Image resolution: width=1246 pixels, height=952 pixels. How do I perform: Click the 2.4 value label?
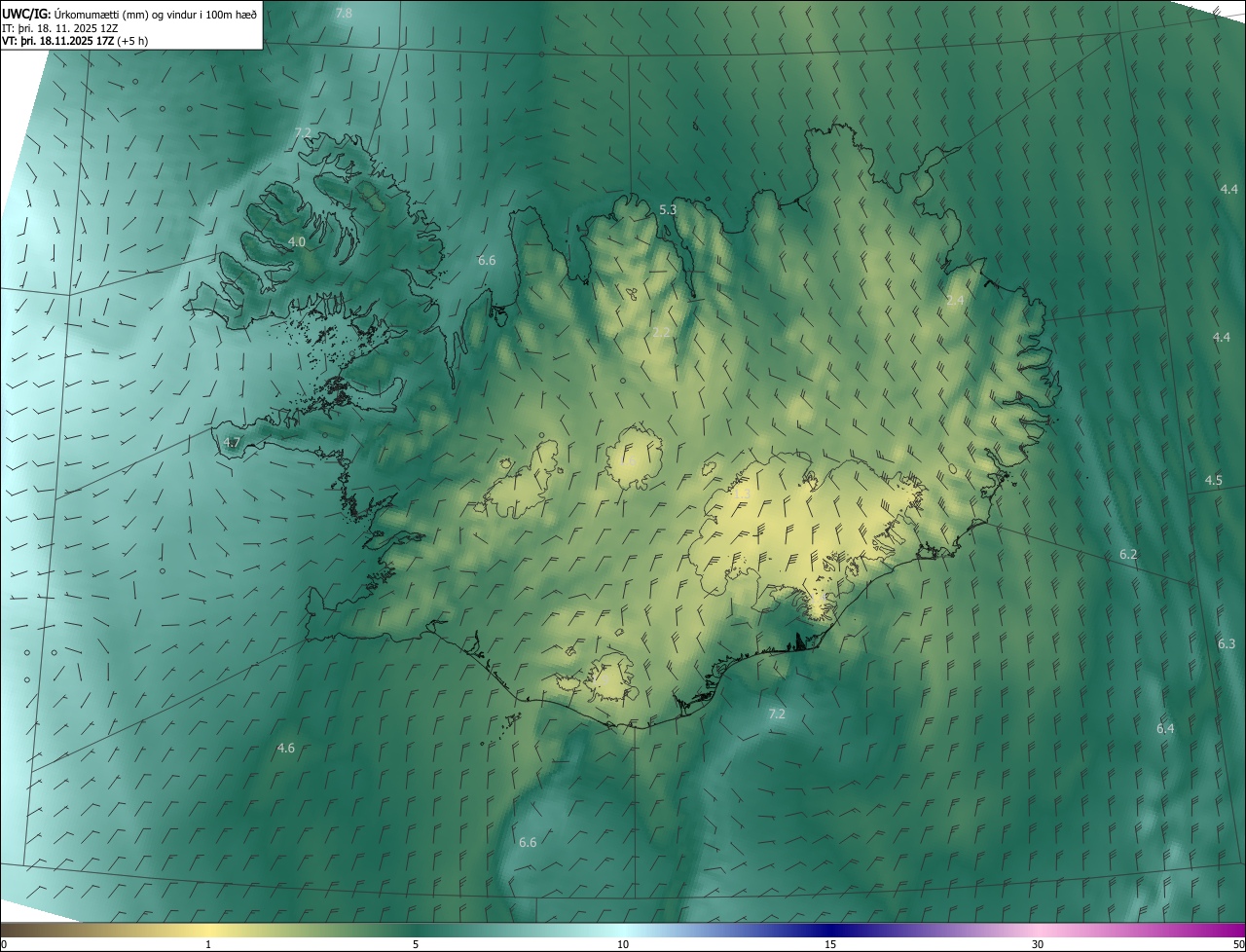[955, 300]
